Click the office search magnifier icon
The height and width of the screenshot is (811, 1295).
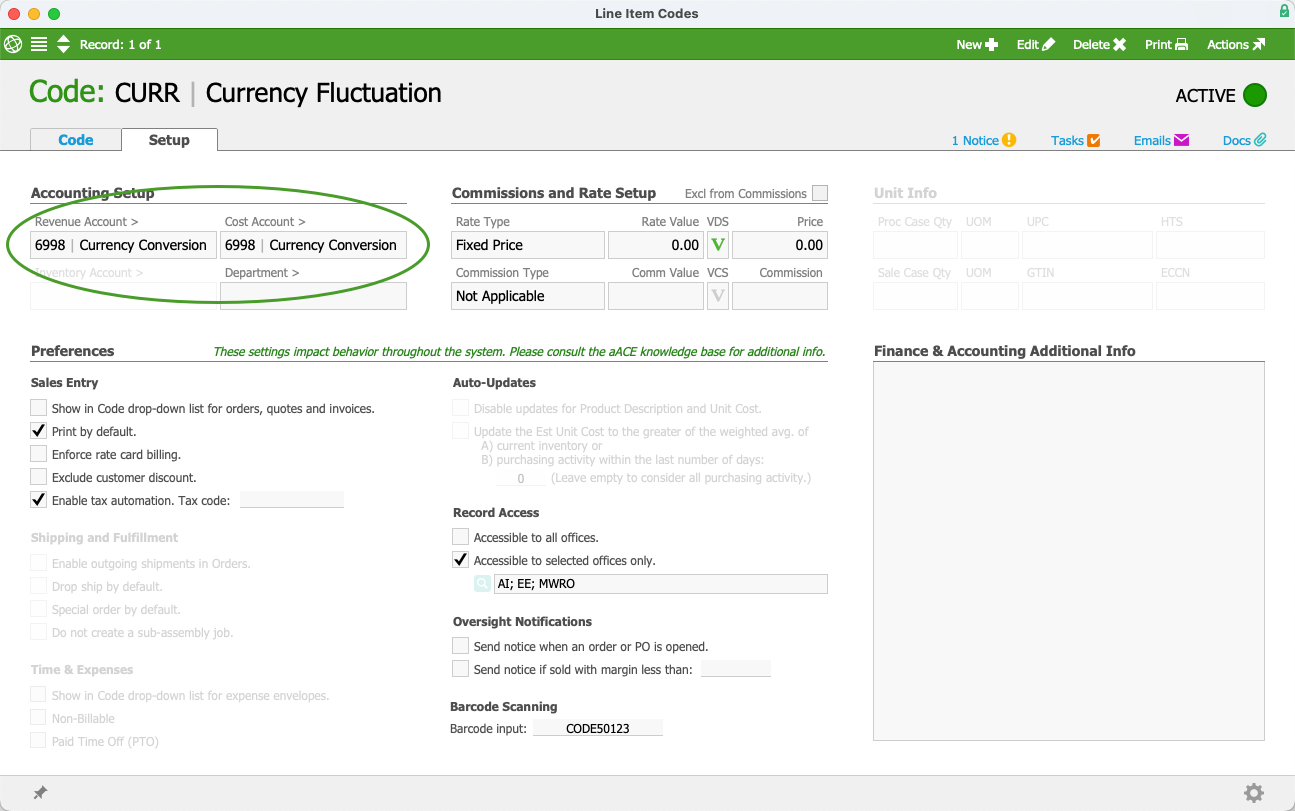tap(483, 584)
